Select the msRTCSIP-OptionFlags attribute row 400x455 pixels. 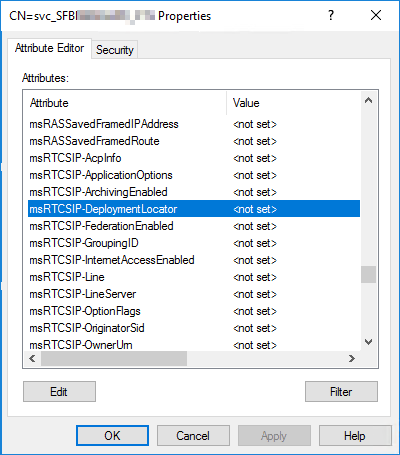coord(194,311)
